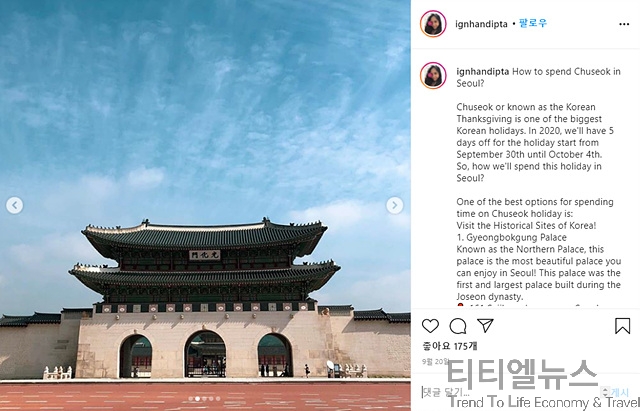Screen dimensions: 640x411
Task: Select the last carousel indicator dot
Action: point(218,398)
